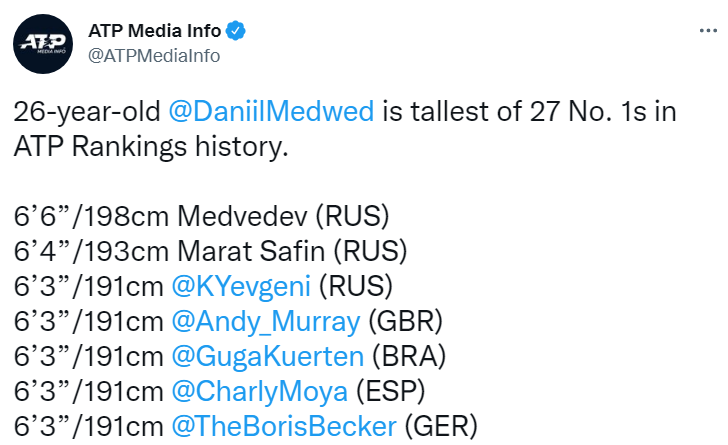Click the blue verified badge
The width and height of the screenshot is (728, 445).
click(x=235, y=31)
